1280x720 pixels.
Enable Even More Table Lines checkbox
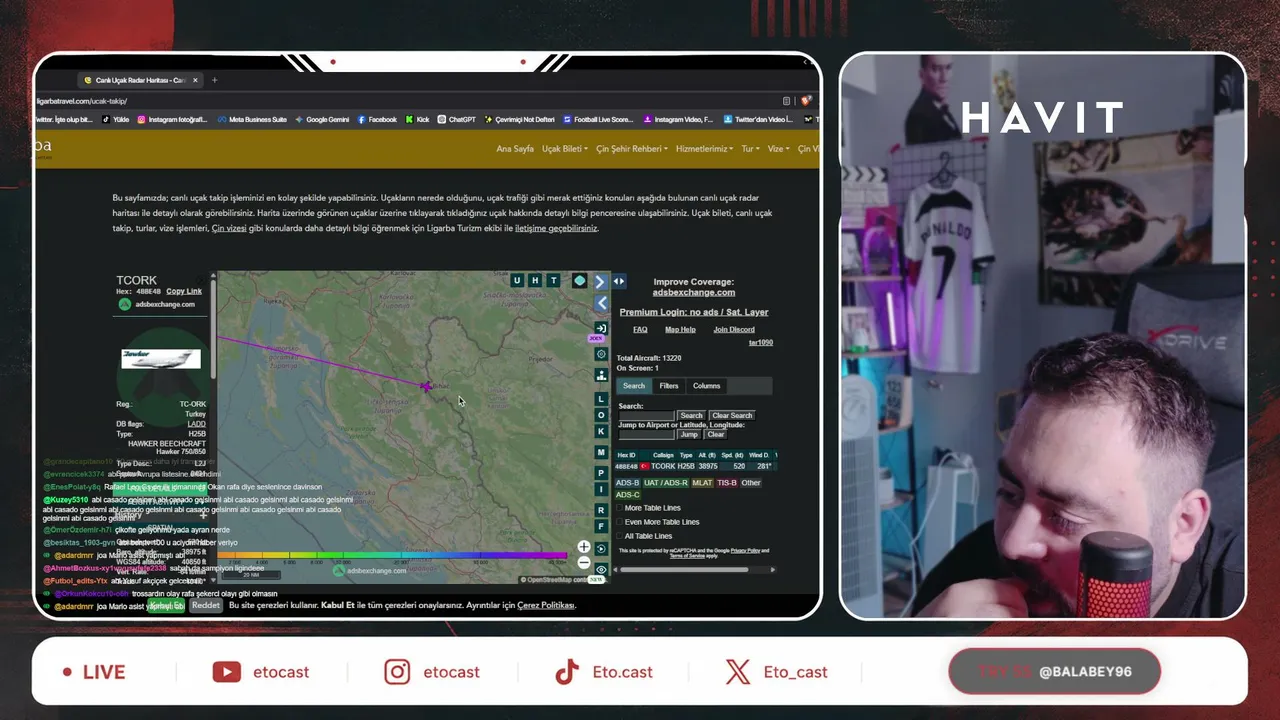pyautogui.click(x=619, y=522)
